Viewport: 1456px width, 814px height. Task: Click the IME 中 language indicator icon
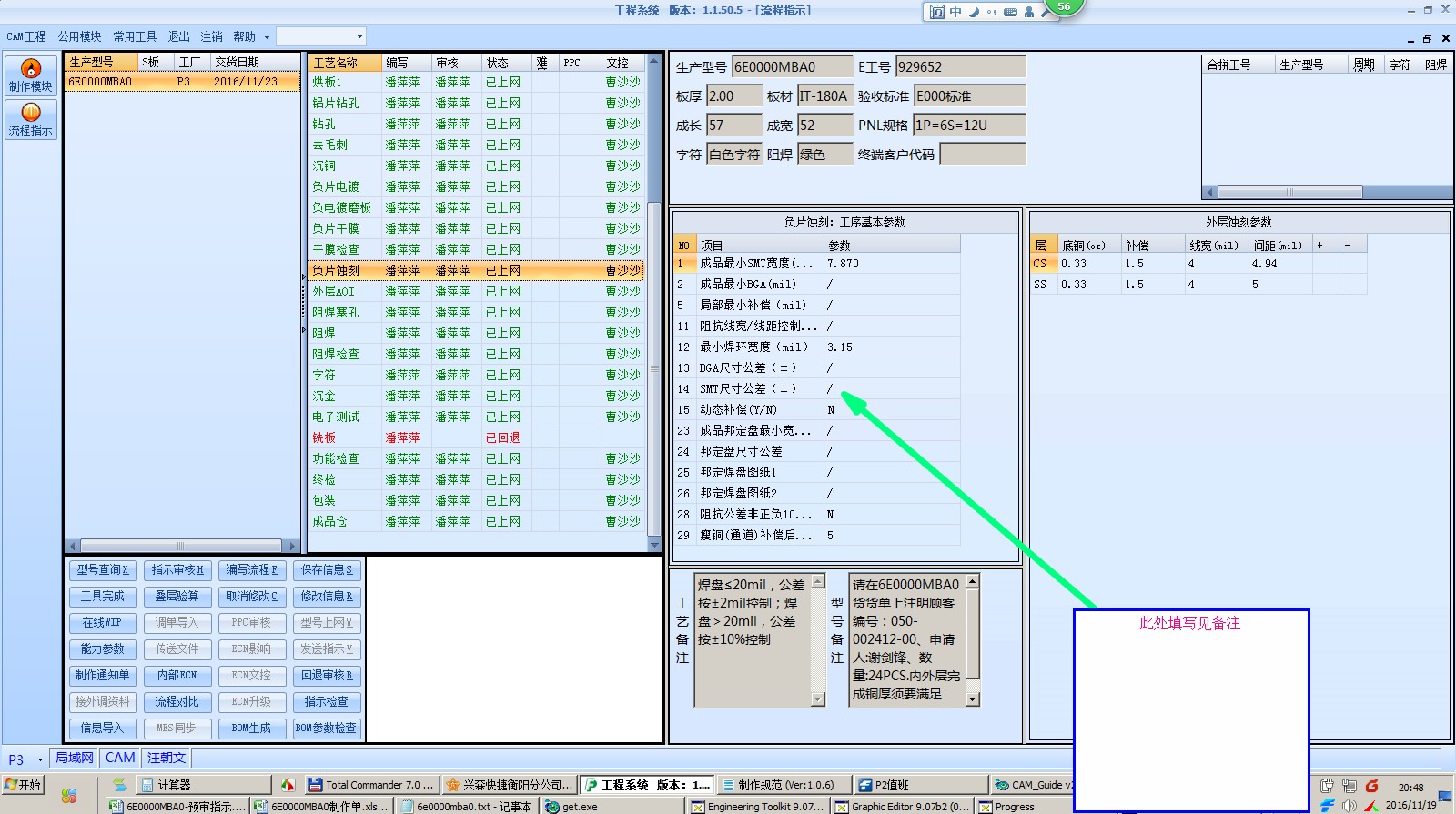pos(955,12)
